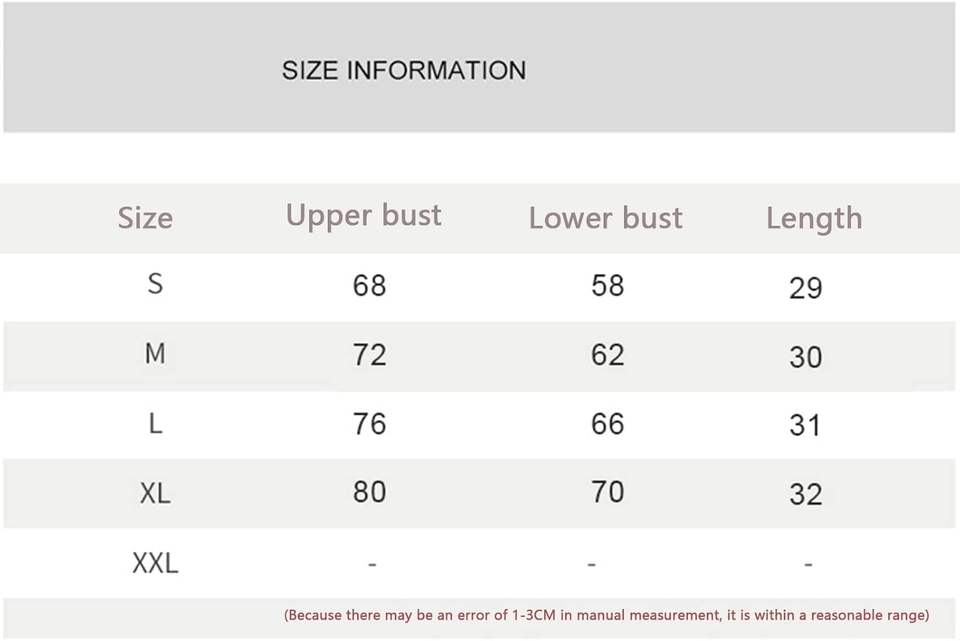This screenshot has height=641, width=960.
Task: Click lower bust value 62
Action: click(x=607, y=355)
